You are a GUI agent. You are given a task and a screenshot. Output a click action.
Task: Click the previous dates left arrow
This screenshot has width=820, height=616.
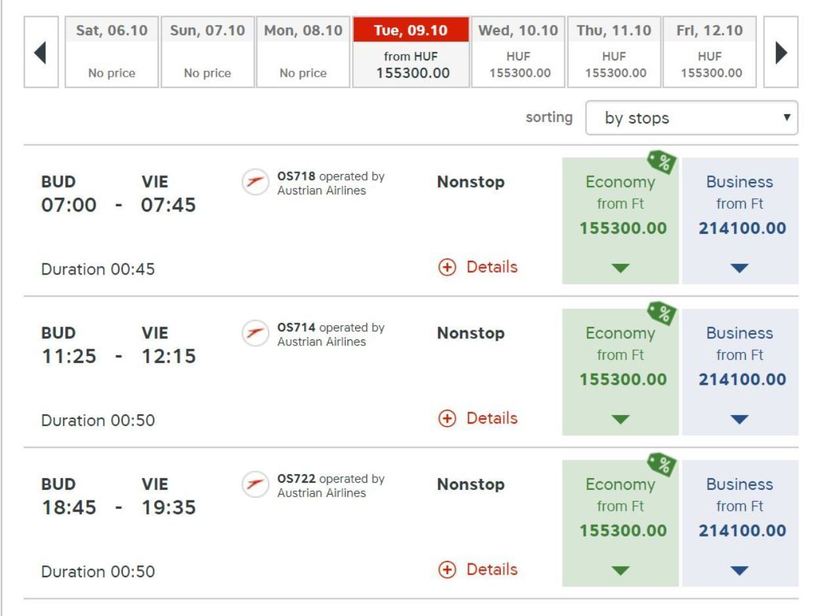tap(40, 52)
